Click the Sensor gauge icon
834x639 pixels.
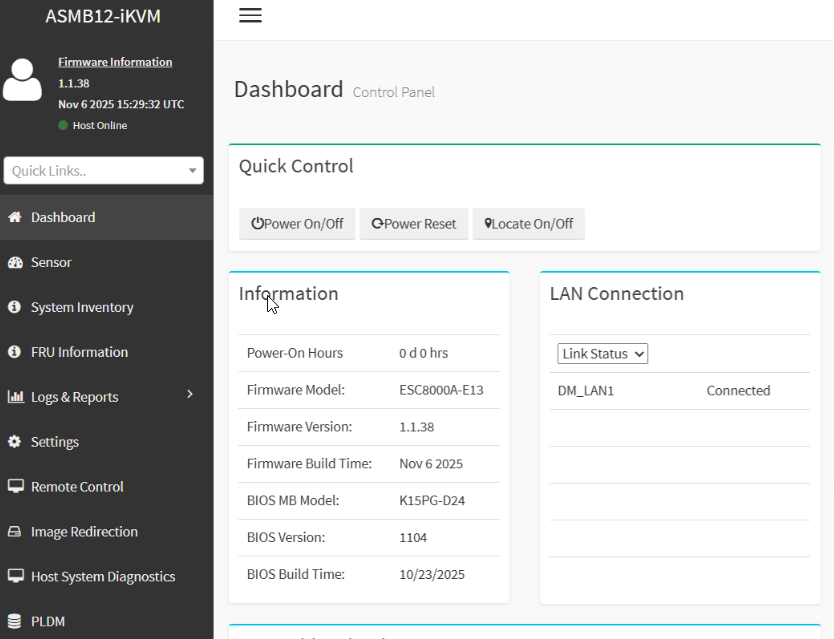click(15, 262)
